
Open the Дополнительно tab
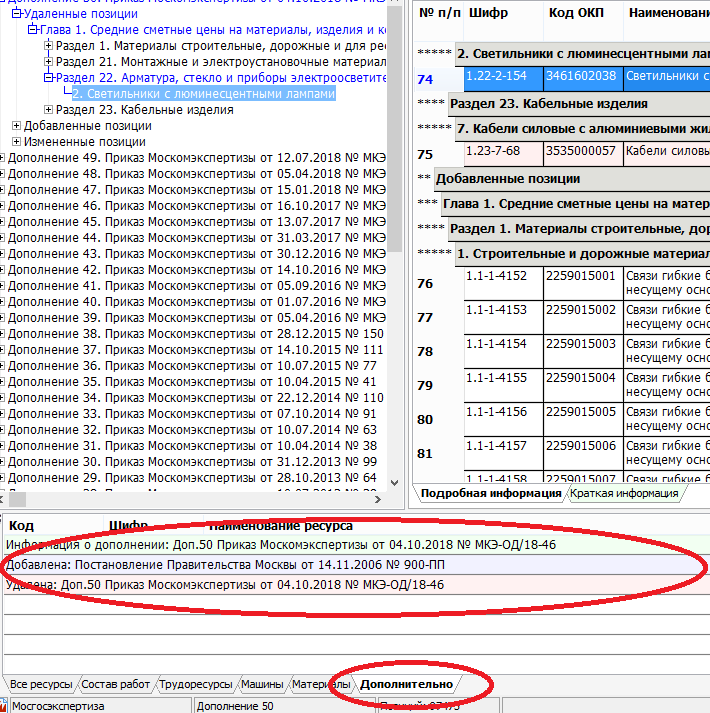tap(407, 684)
